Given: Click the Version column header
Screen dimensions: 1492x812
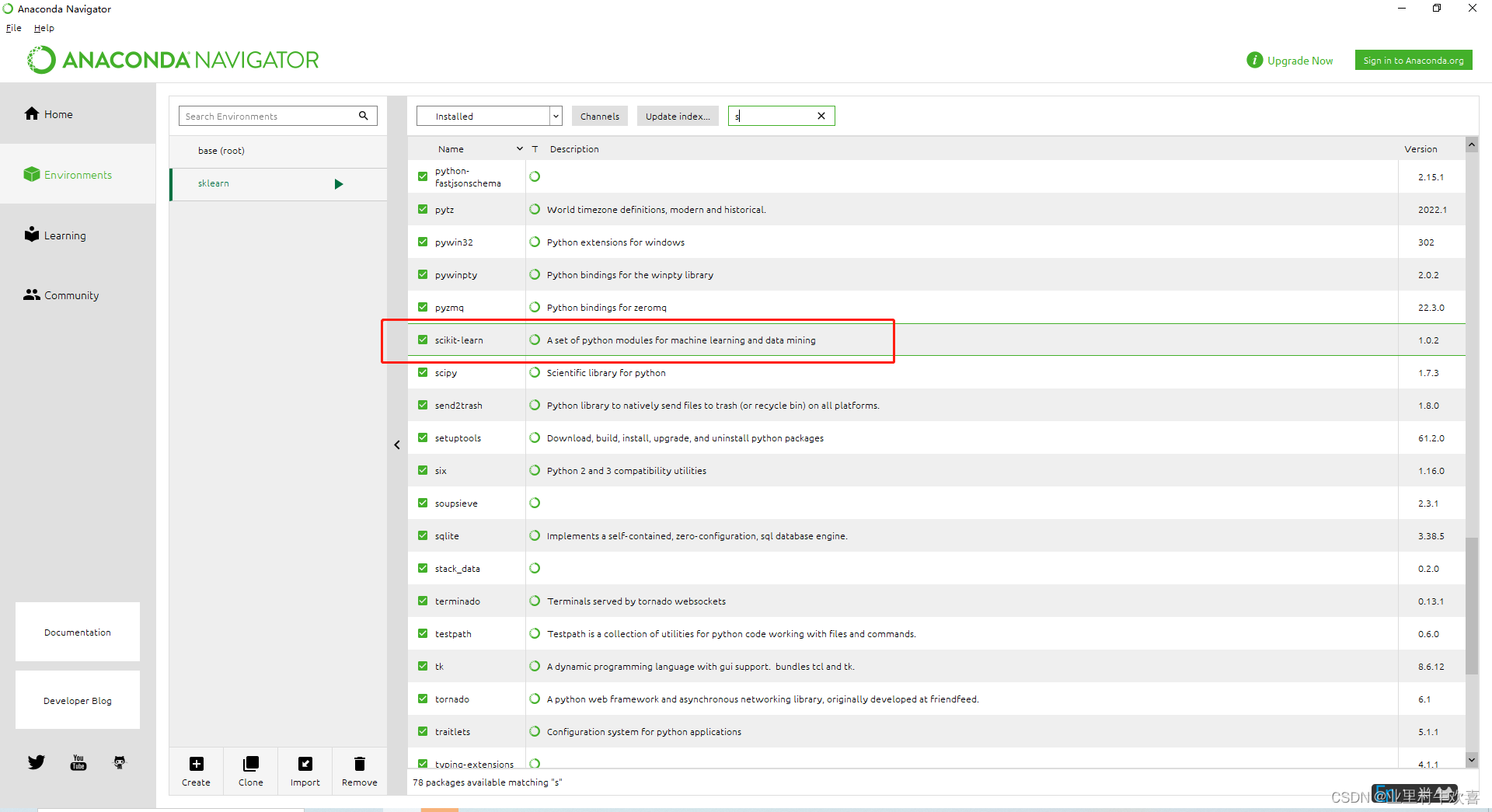Looking at the screenshot, I should [x=1421, y=149].
